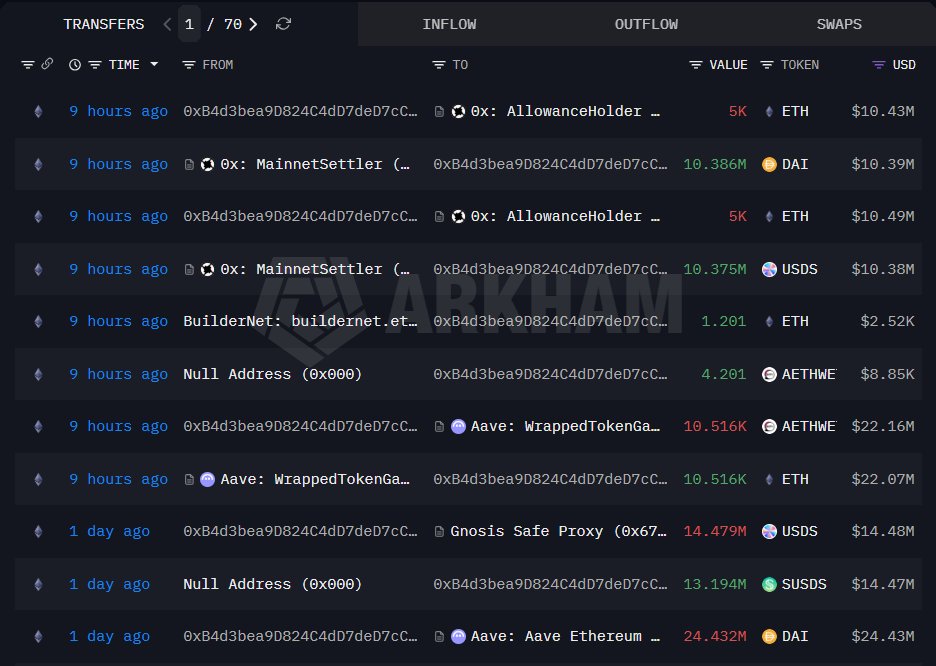
Task: Click the link chain icon in header
Action: click(x=47, y=64)
